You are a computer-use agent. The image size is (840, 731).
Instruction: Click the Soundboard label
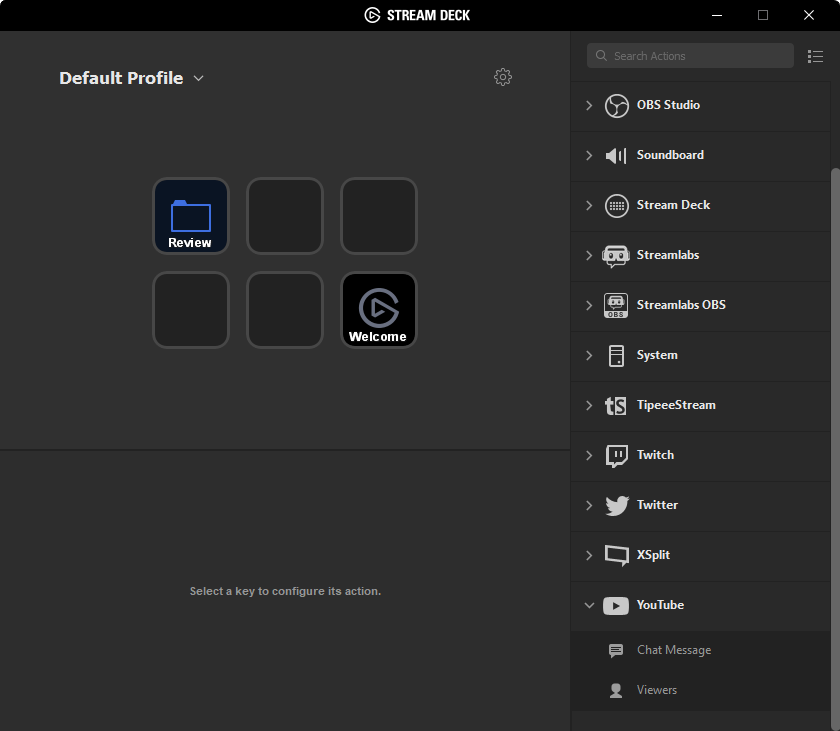pyautogui.click(x=670, y=155)
